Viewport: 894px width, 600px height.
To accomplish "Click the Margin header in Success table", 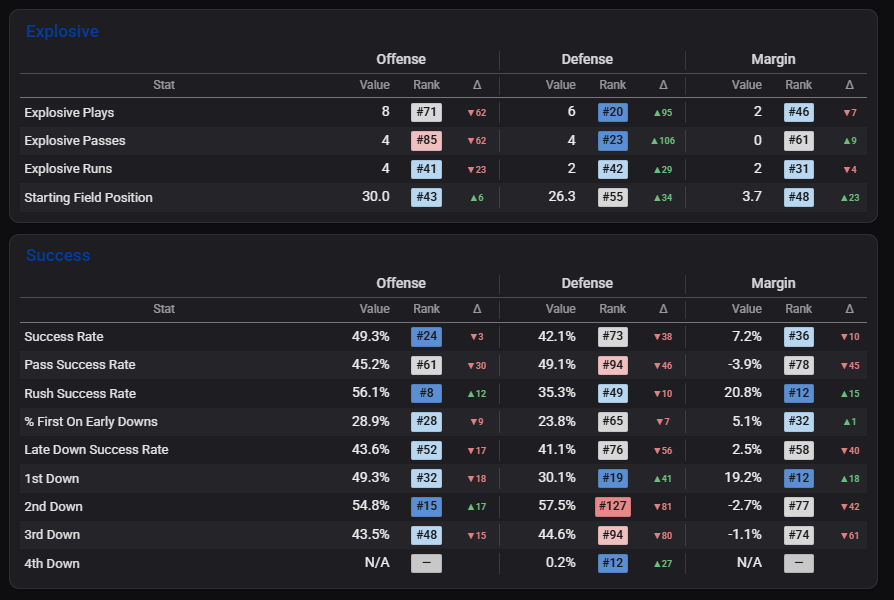I will pyautogui.click(x=773, y=283).
